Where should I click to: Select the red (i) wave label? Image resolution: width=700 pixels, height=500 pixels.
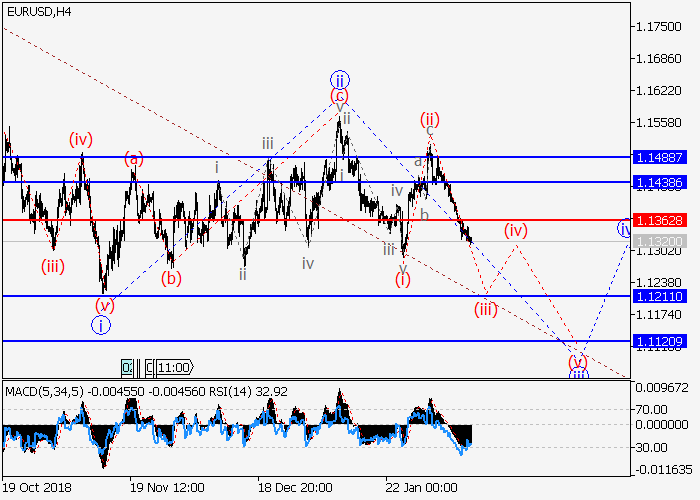click(403, 280)
